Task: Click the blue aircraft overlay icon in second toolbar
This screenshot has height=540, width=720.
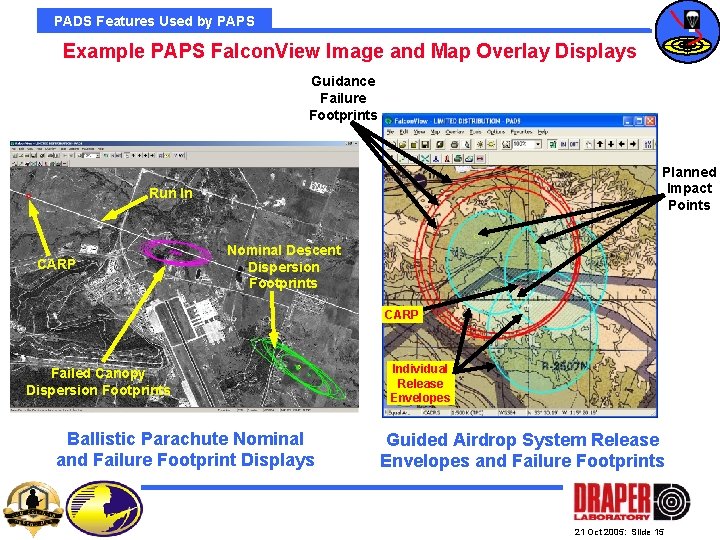Action: pos(436,159)
